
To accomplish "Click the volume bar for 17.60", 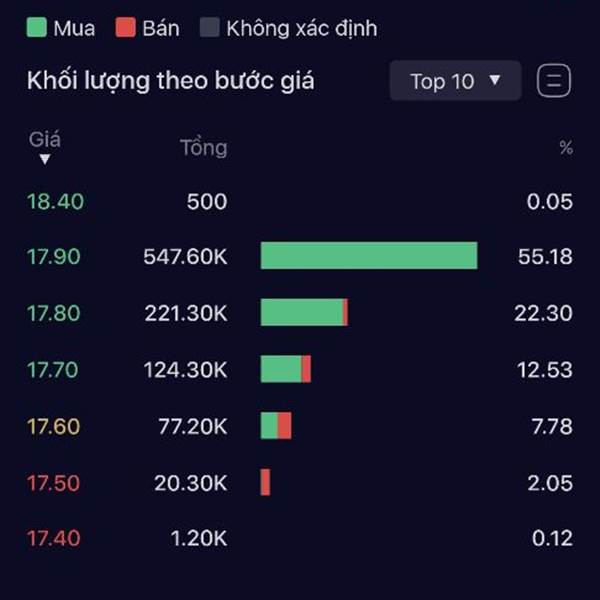I will click(275, 426).
